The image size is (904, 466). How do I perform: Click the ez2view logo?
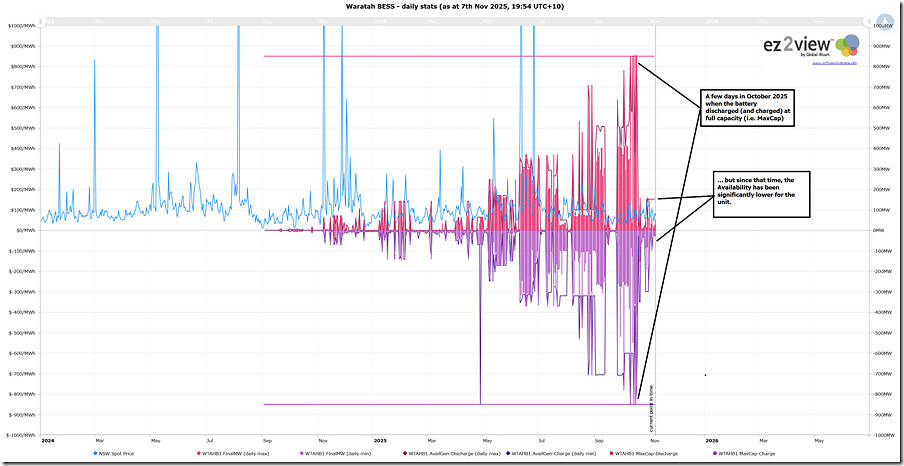coord(810,44)
